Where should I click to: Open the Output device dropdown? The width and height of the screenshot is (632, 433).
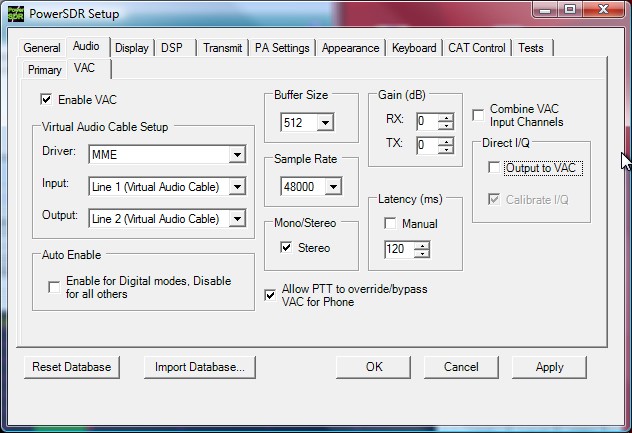click(x=237, y=219)
